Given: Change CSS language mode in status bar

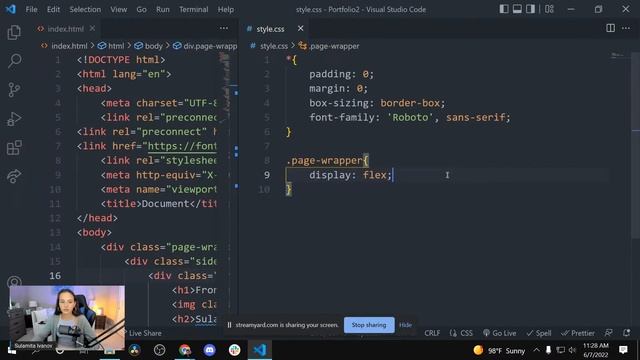Looking at the screenshot, I should [461, 333].
